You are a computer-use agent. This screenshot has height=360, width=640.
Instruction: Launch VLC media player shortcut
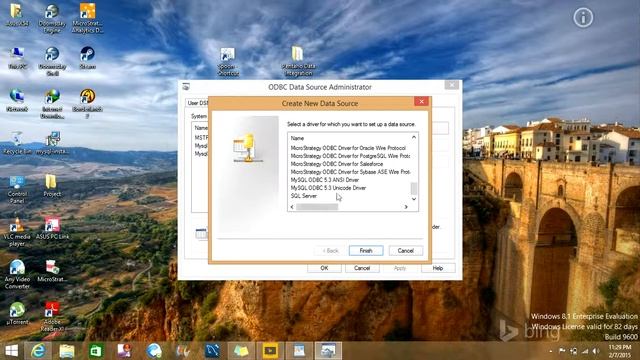(x=17, y=232)
